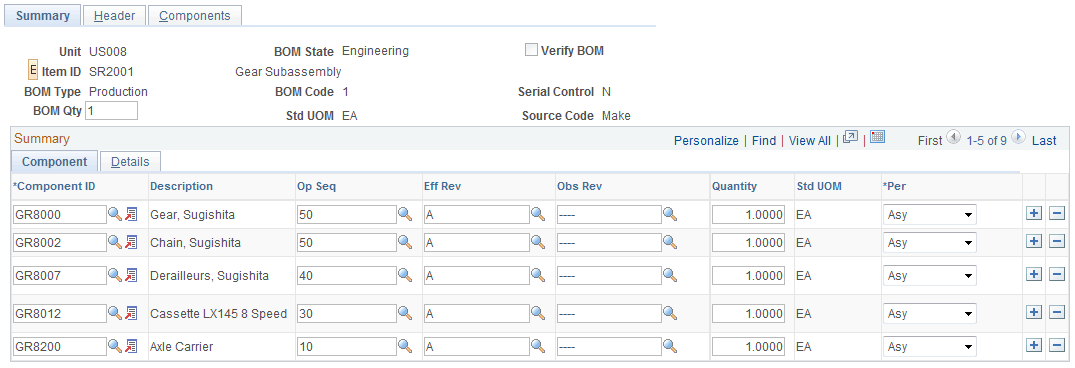This screenshot has width=1075, height=368.
Task: Switch to the Header tab
Action: click(114, 16)
